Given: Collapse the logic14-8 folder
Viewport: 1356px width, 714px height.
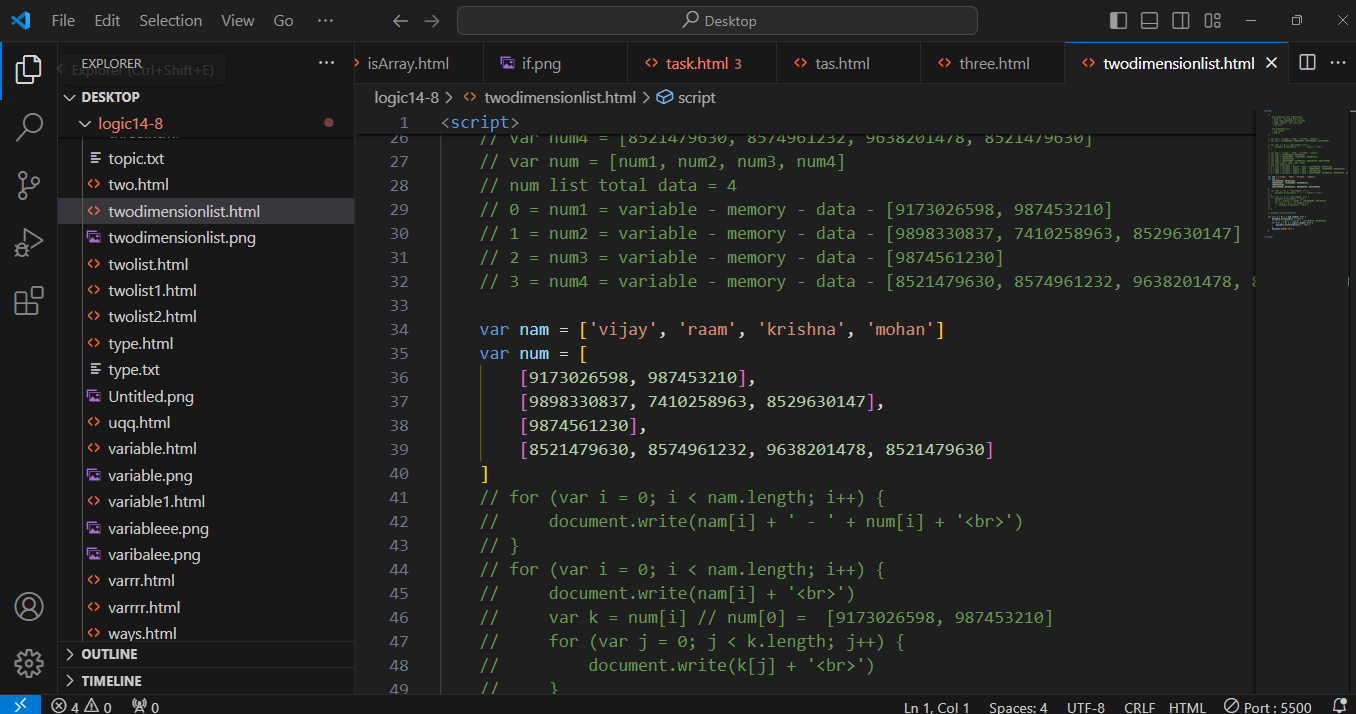Looking at the screenshot, I should coord(130,124).
